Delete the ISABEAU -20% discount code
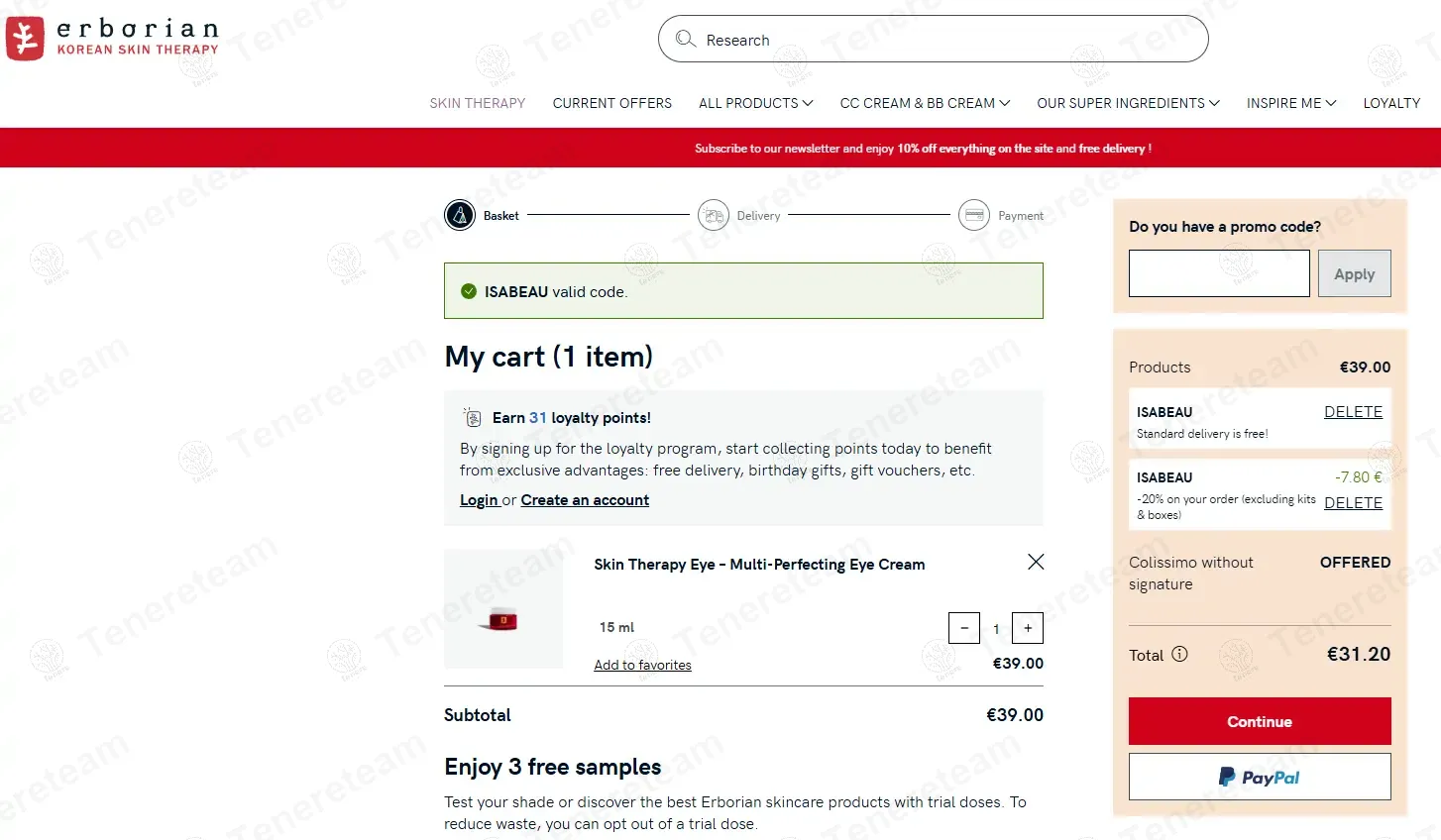The width and height of the screenshot is (1441, 840). [x=1353, y=503]
